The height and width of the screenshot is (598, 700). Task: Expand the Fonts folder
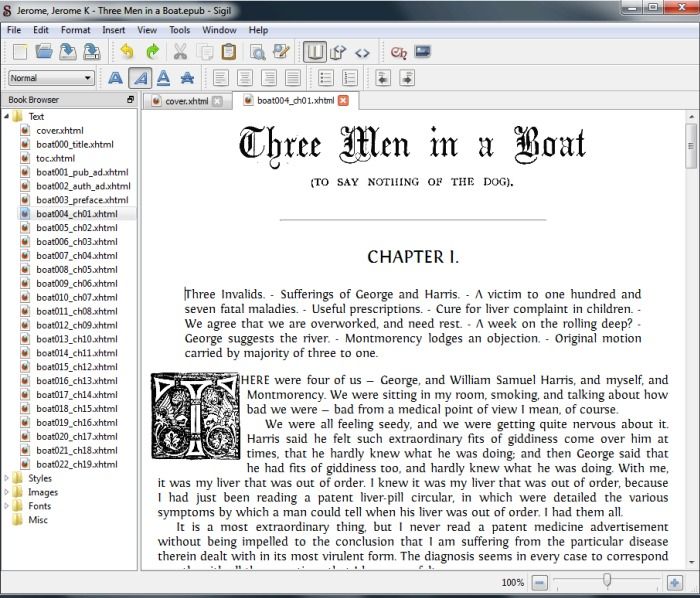point(6,506)
